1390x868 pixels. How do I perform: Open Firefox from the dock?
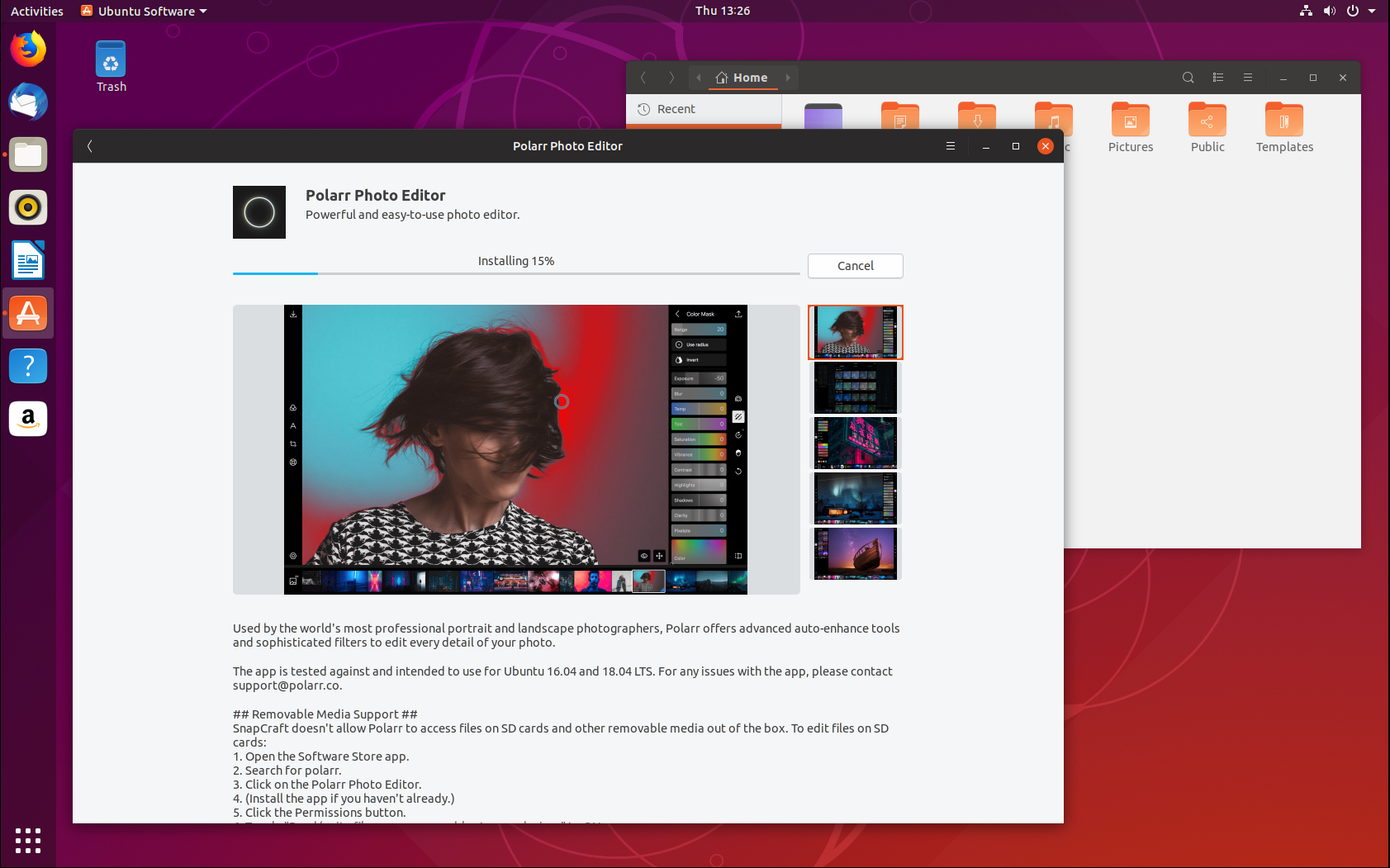(x=28, y=50)
